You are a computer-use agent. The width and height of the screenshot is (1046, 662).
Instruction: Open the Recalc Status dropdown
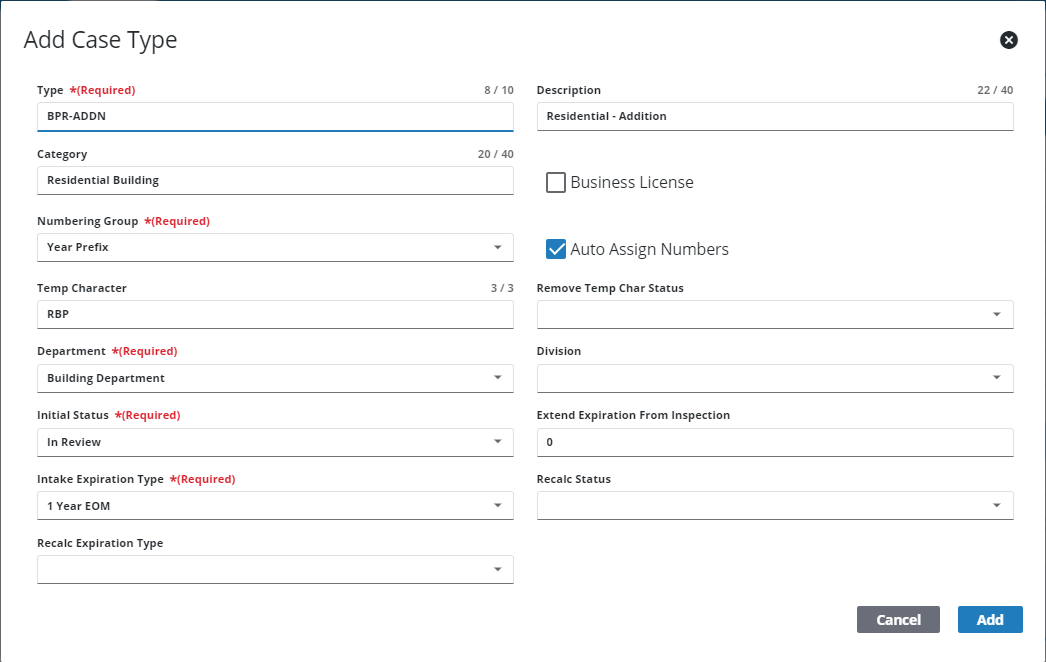775,506
